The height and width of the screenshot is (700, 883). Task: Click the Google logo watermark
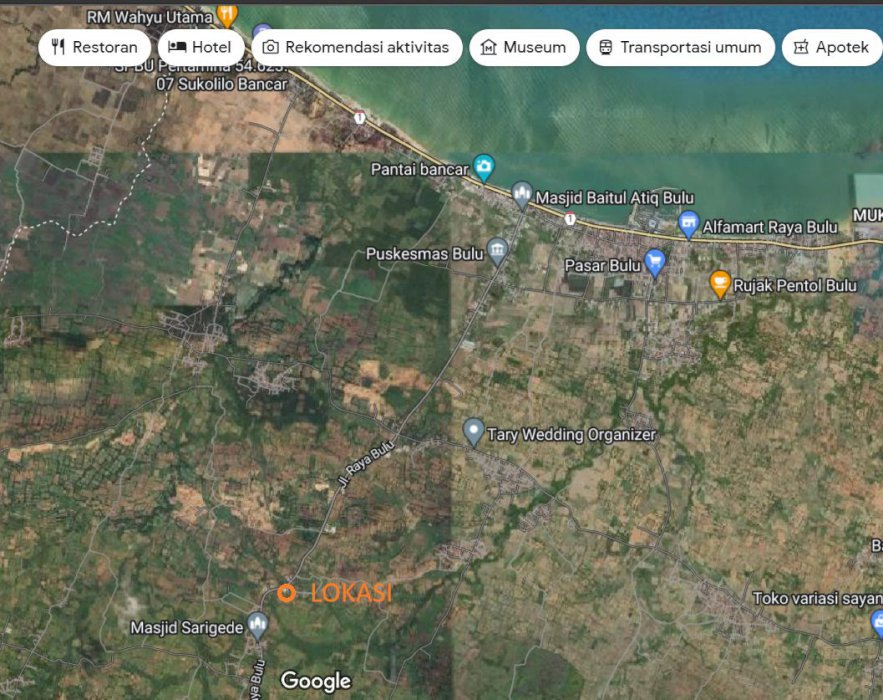(316, 681)
